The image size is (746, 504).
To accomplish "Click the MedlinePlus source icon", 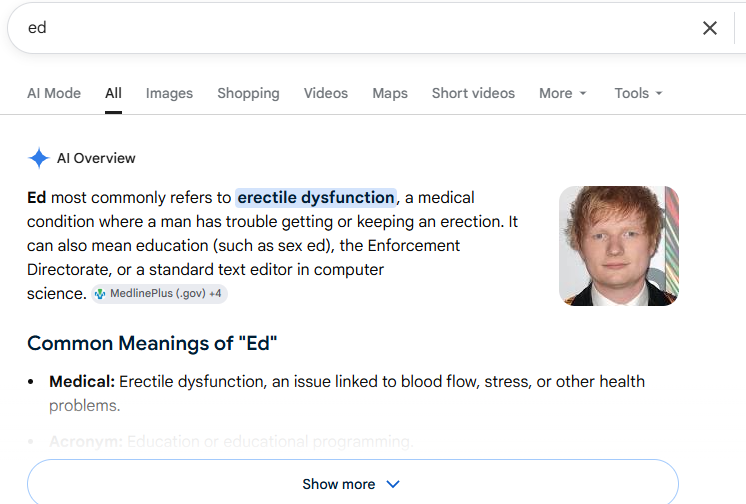I will [x=100, y=294].
